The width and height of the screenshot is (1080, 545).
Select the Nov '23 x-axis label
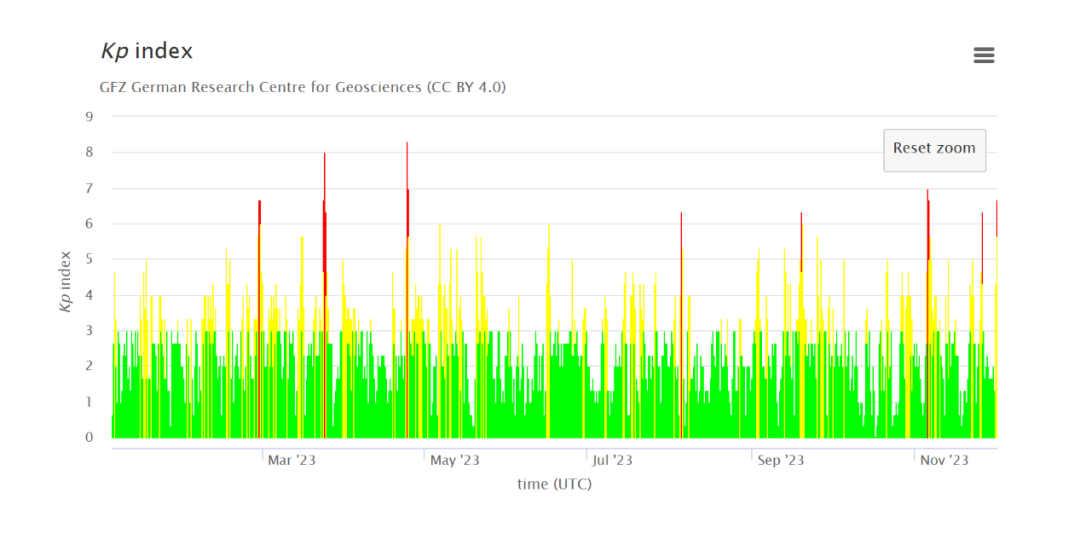[x=944, y=460]
